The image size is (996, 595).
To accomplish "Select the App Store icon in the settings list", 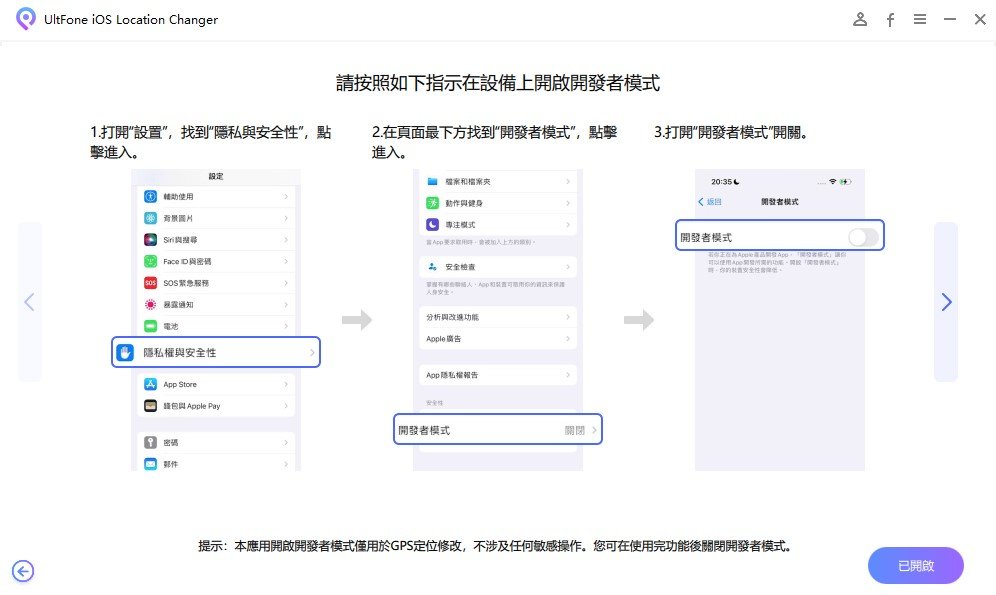I will pos(150,384).
